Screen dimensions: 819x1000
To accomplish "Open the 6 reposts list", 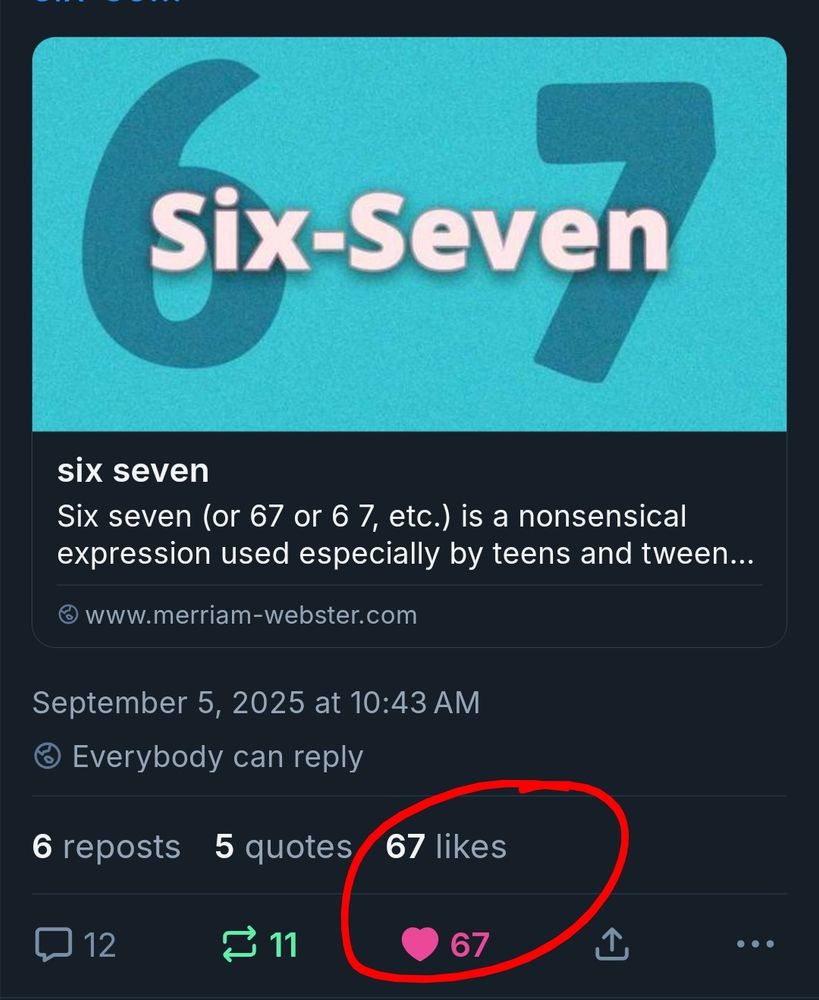I will (x=106, y=846).
